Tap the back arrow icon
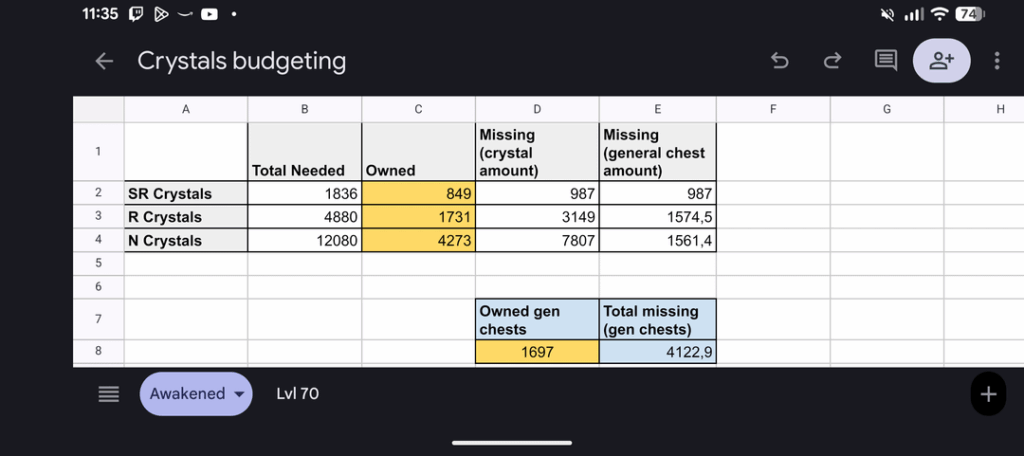The width and height of the screenshot is (1024, 456). 104,61
